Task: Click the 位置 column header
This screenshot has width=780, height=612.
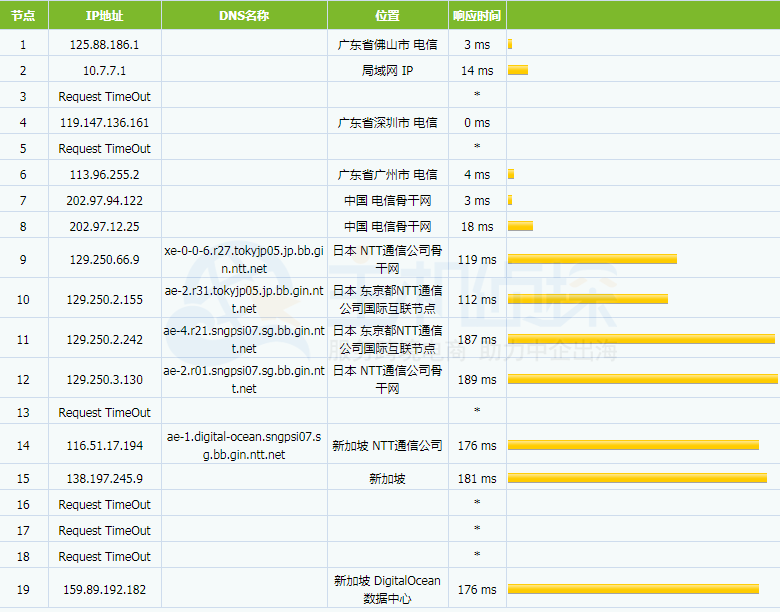Action: click(x=387, y=17)
